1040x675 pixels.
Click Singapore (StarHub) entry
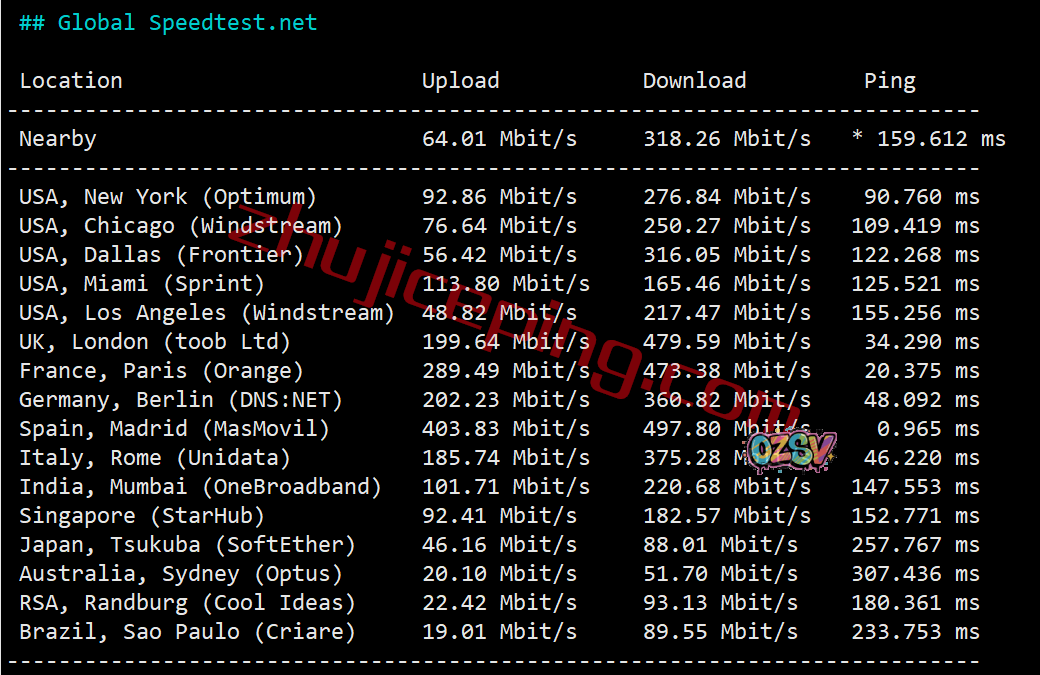[x=142, y=517]
